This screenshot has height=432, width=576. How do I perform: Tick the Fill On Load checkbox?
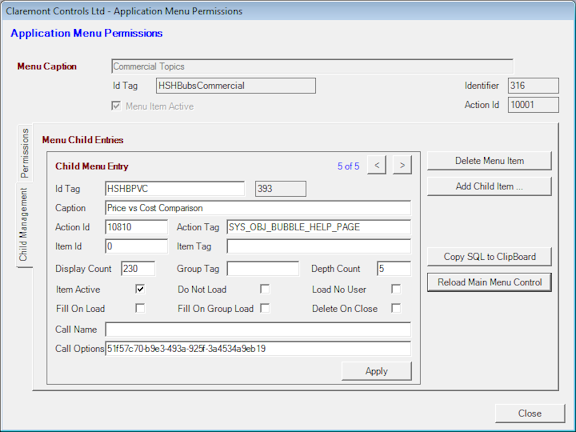[x=140, y=308]
